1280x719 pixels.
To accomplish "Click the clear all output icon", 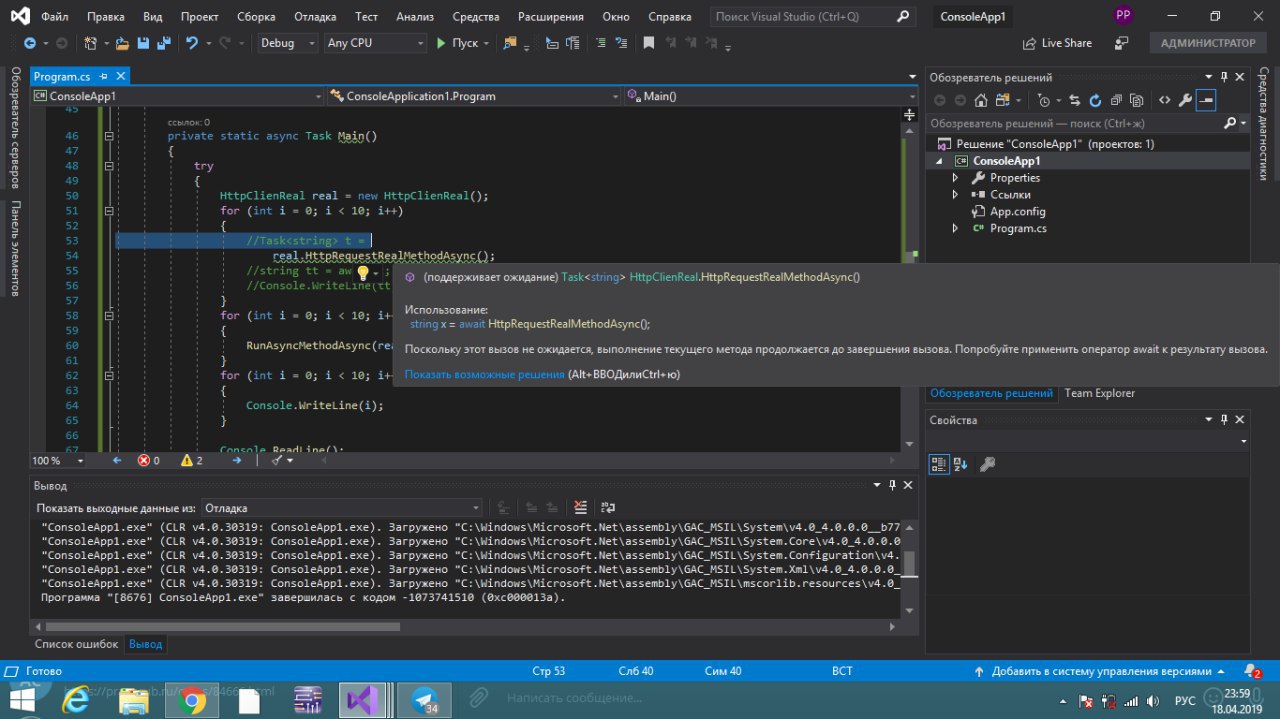I will [580, 508].
